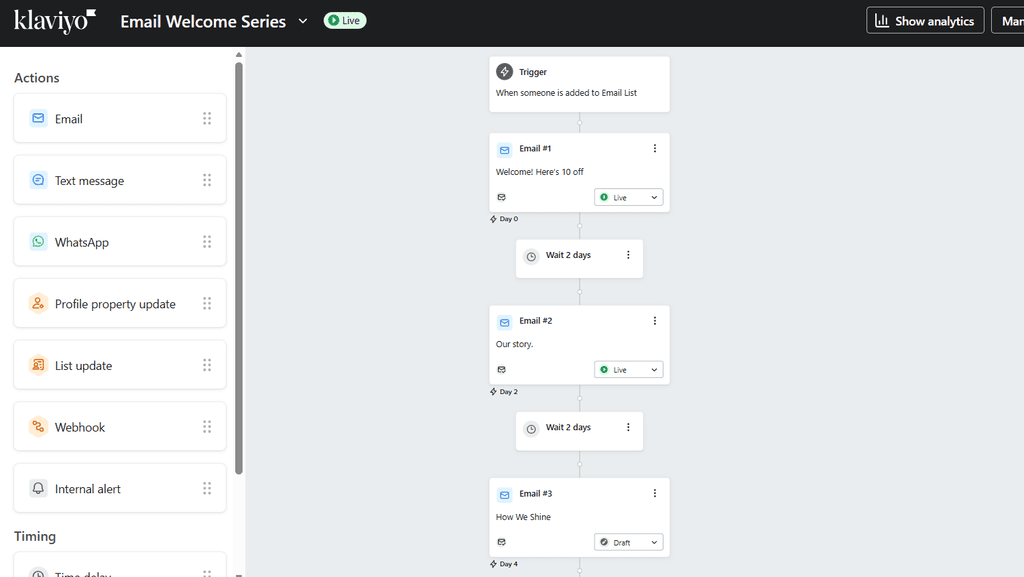This screenshot has width=1024, height=577.
Task: Click the Text message action icon
Action: [x=38, y=180]
